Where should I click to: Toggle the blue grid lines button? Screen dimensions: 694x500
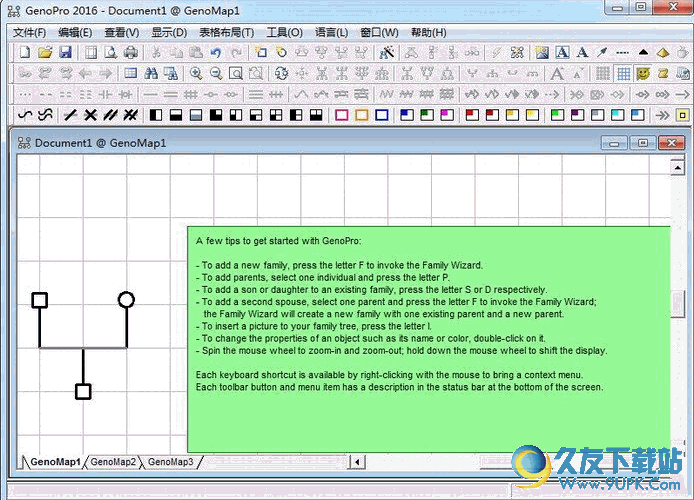click(x=623, y=73)
